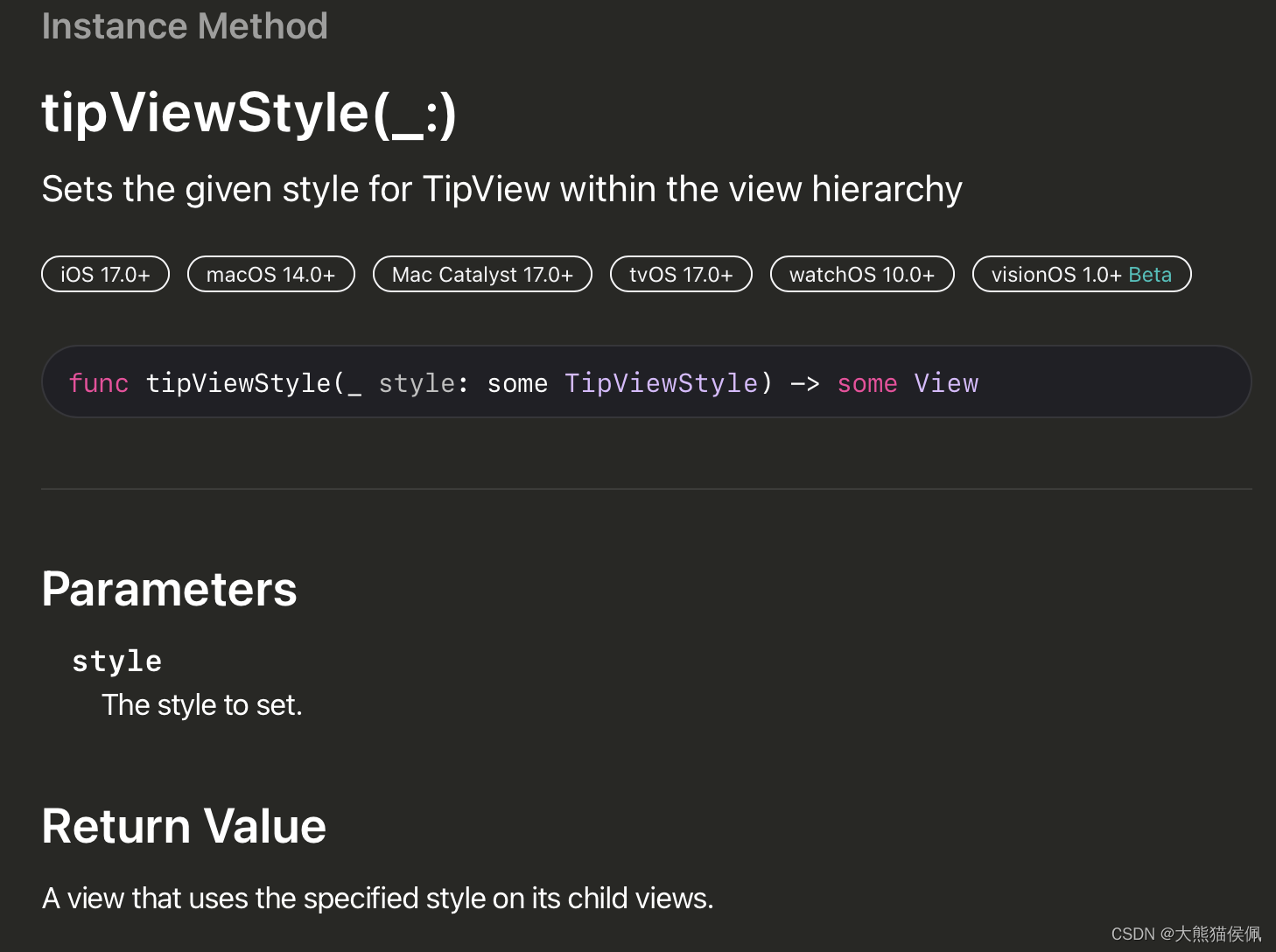Click the return value description sentence
This screenshot has width=1276, height=952.
coord(378,899)
